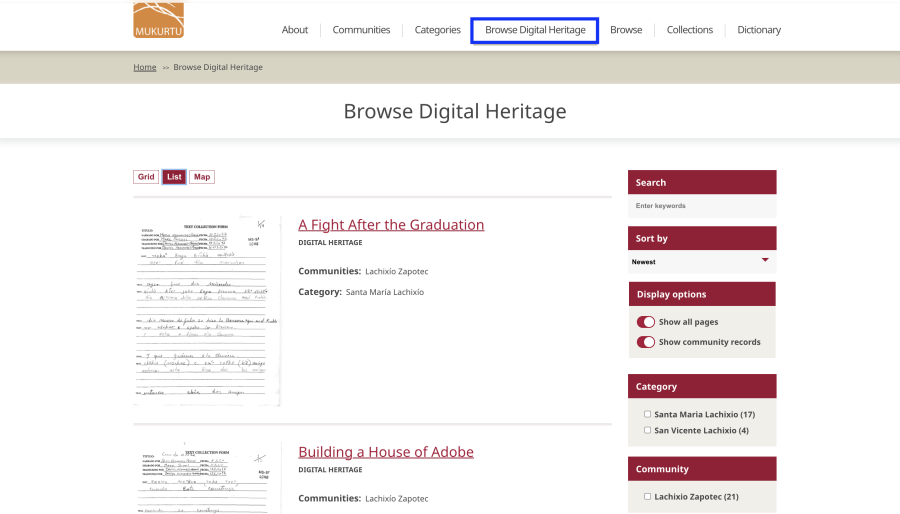Image resolution: width=900 pixels, height=514 pixels.
Task: Click the House of Adobe document thumbnail
Action: click(207, 478)
